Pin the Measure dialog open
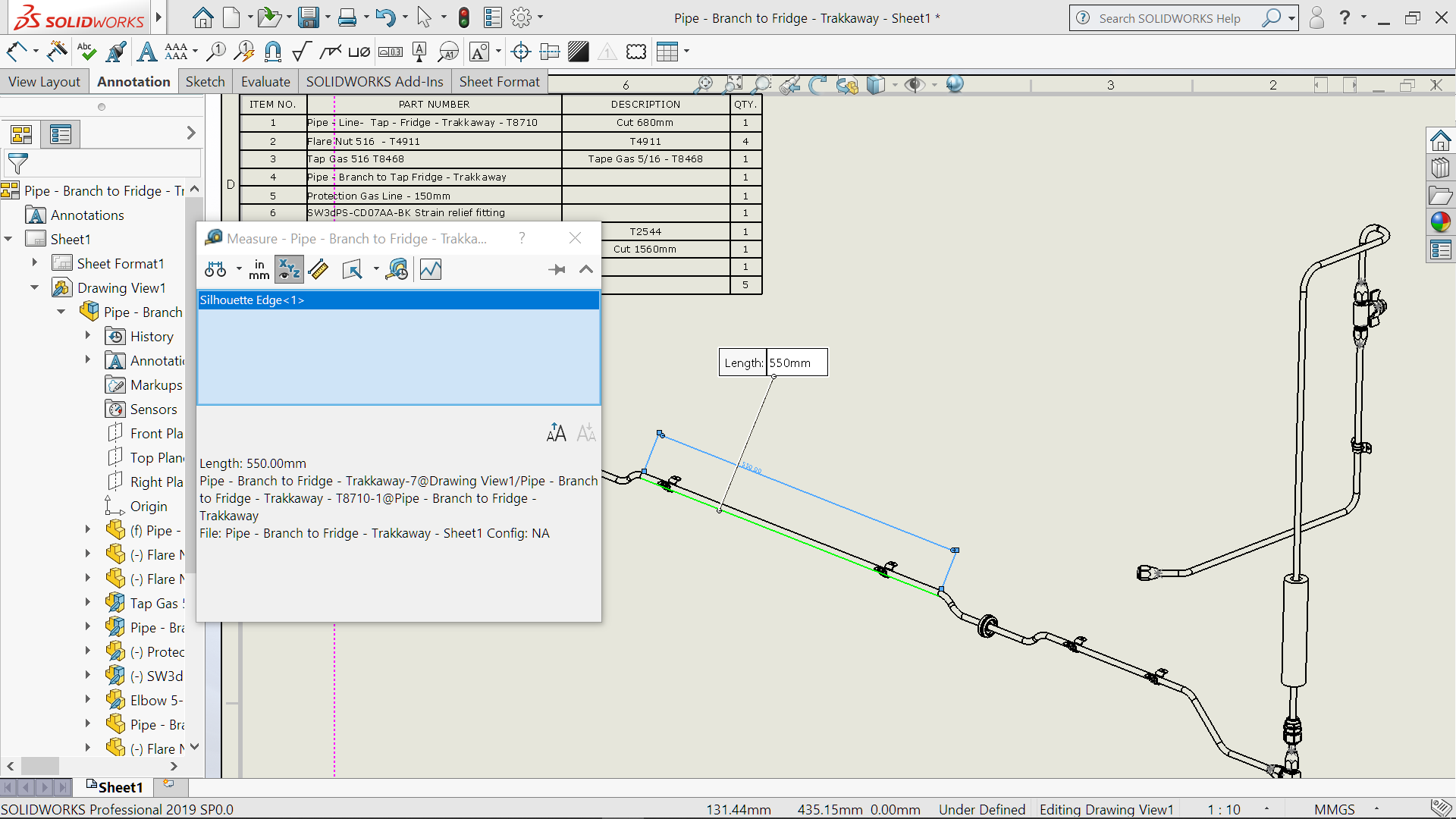 tap(557, 269)
